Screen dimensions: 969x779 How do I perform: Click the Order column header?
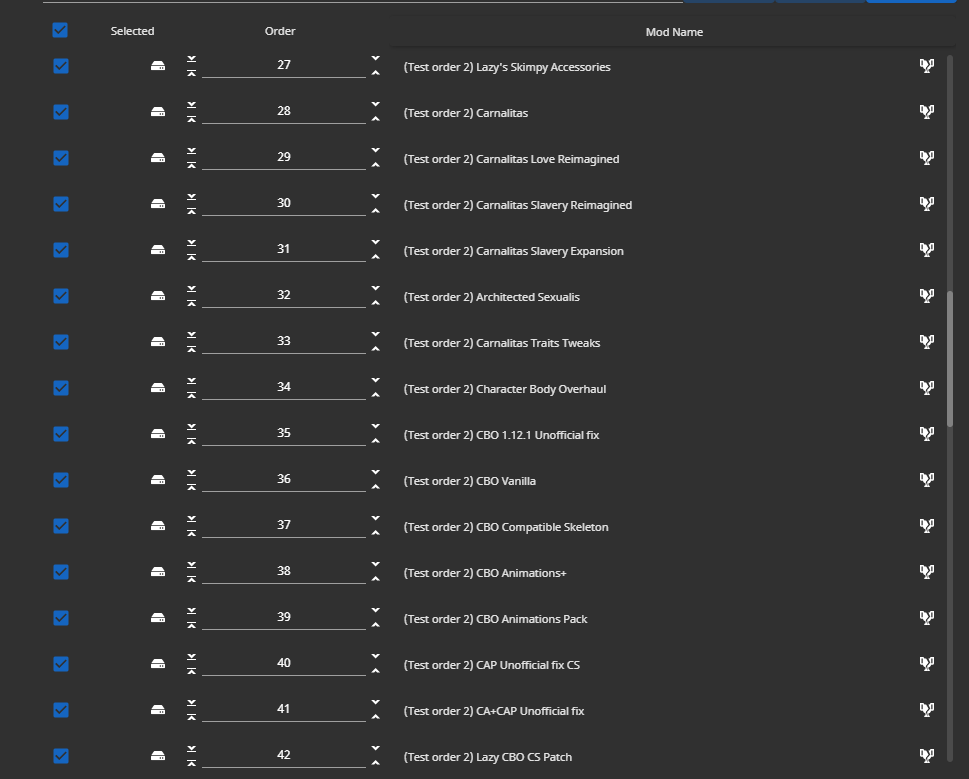(280, 31)
